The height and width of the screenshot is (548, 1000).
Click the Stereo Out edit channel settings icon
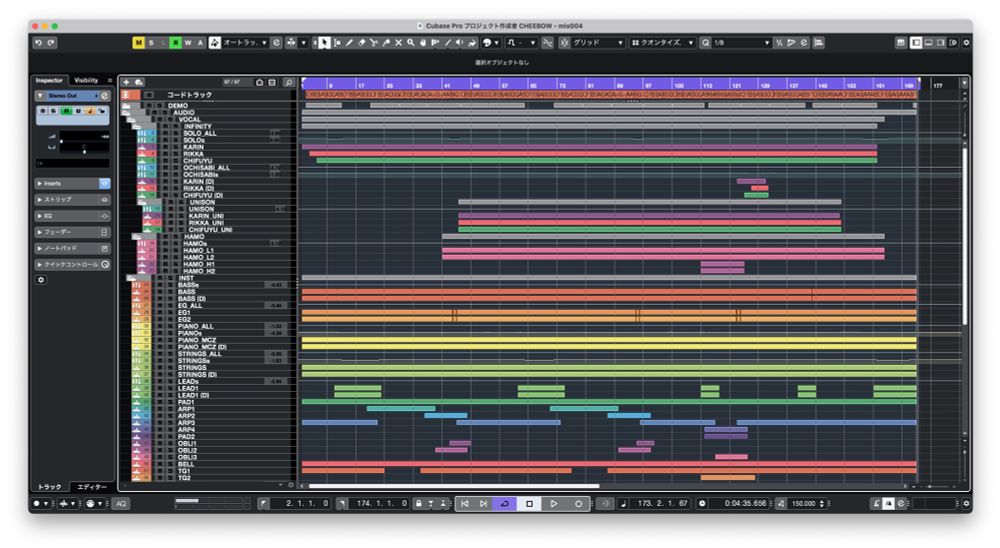tap(105, 96)
